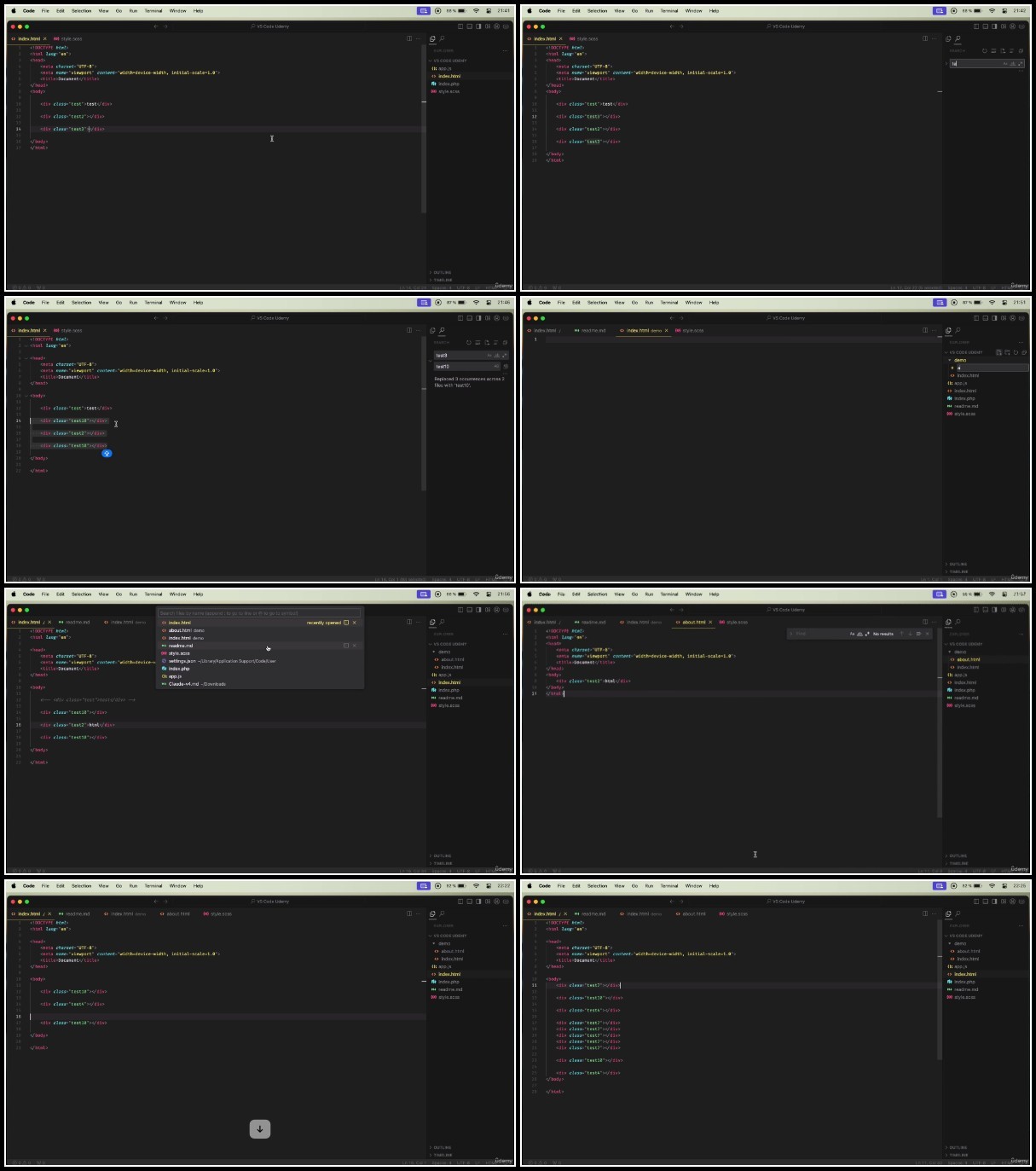This screenshot has width=1036, height=1171.
Task: Click Collapse All search icon, 21:42 screenshot
Action: click(1021, 50)
